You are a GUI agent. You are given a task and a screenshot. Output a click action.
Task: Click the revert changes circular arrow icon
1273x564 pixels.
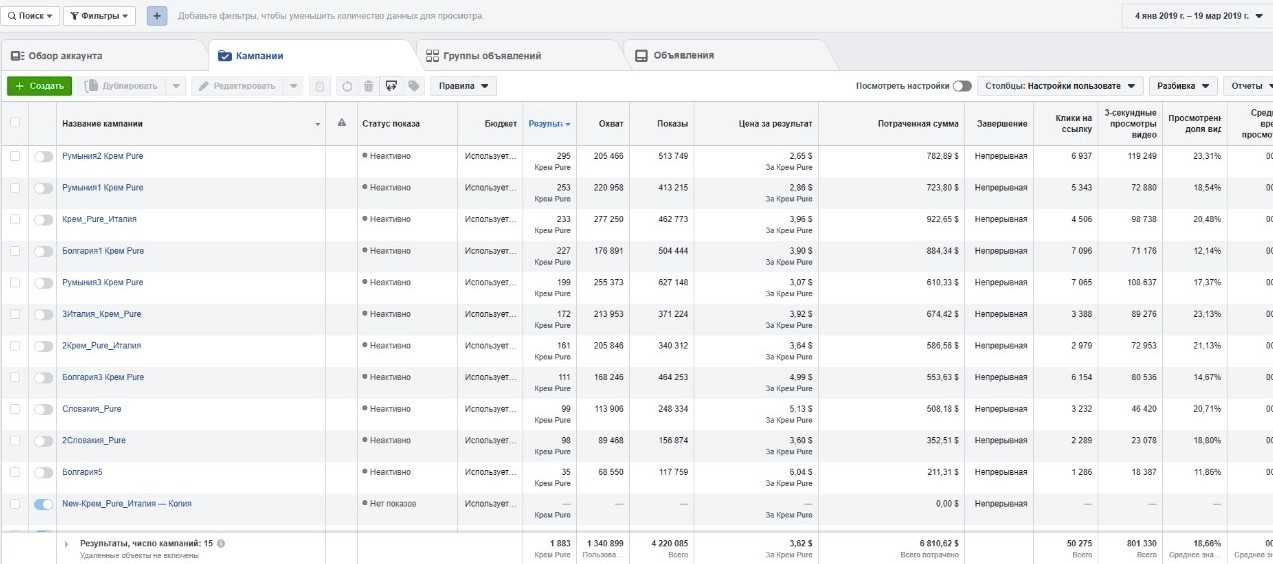(347, 86)
